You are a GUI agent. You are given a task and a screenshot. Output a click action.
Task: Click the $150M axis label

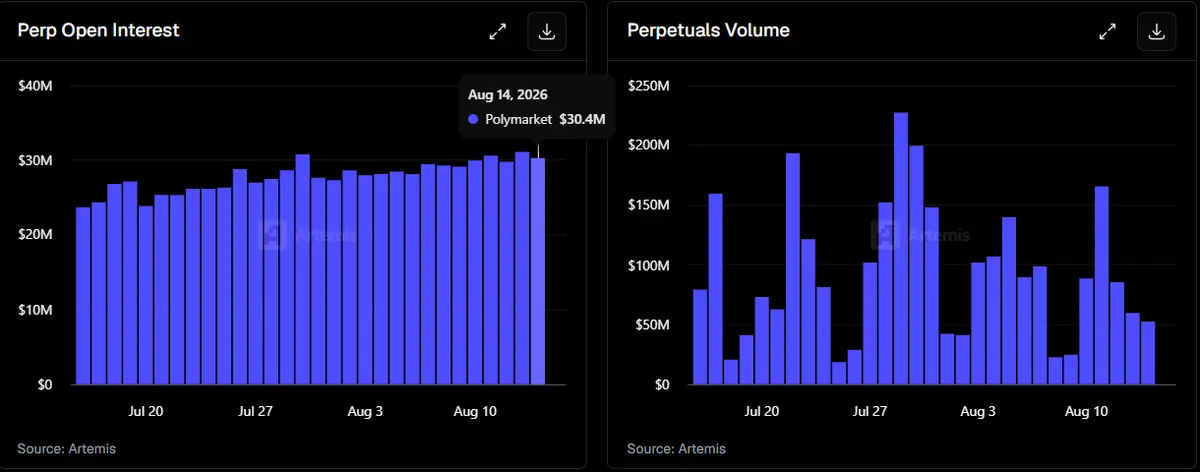[648, 205]
